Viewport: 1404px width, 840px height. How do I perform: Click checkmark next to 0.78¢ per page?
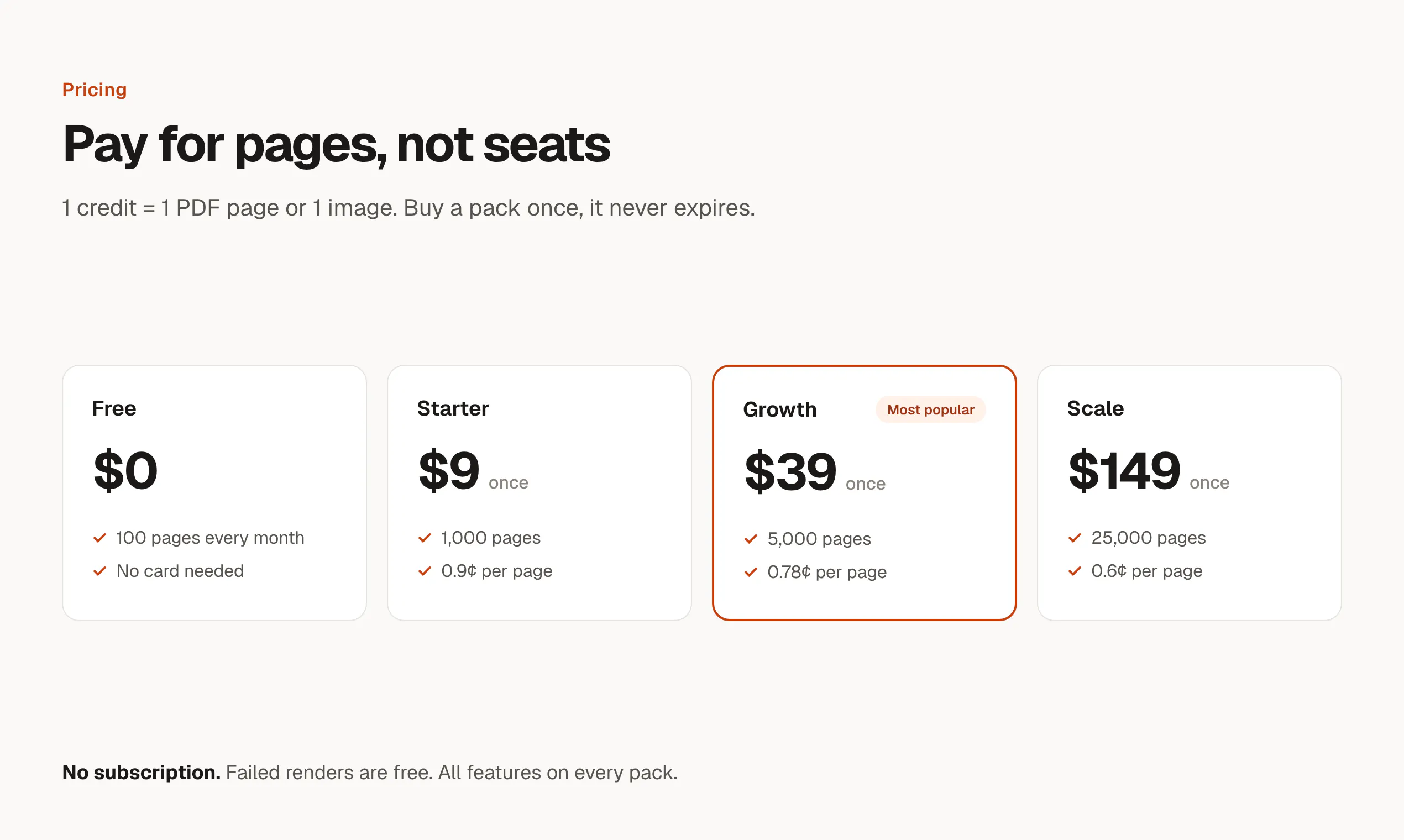[x=751, y=572]
